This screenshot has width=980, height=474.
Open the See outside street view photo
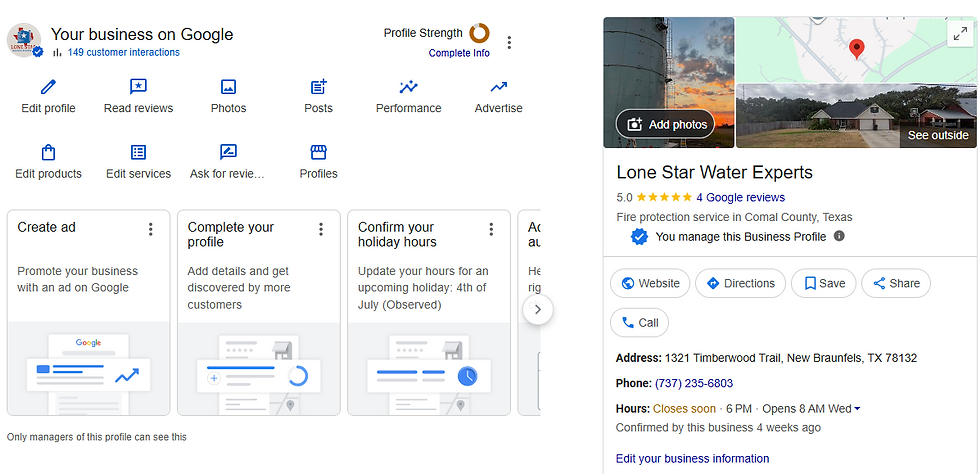click(856, 116)
